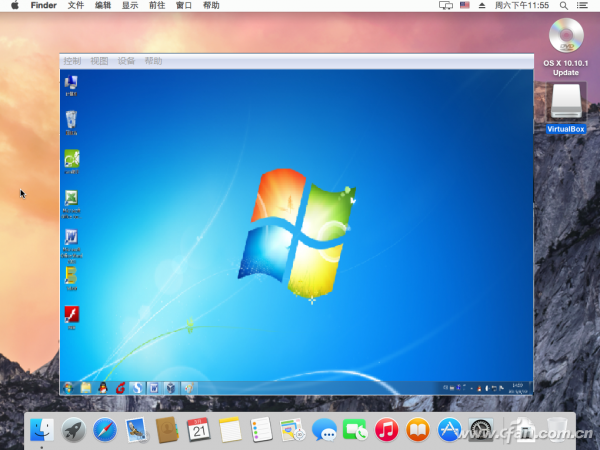600x450 pixels.
Task: Open Action Center flag in Windows tray
Action: [x=501, y=388]
